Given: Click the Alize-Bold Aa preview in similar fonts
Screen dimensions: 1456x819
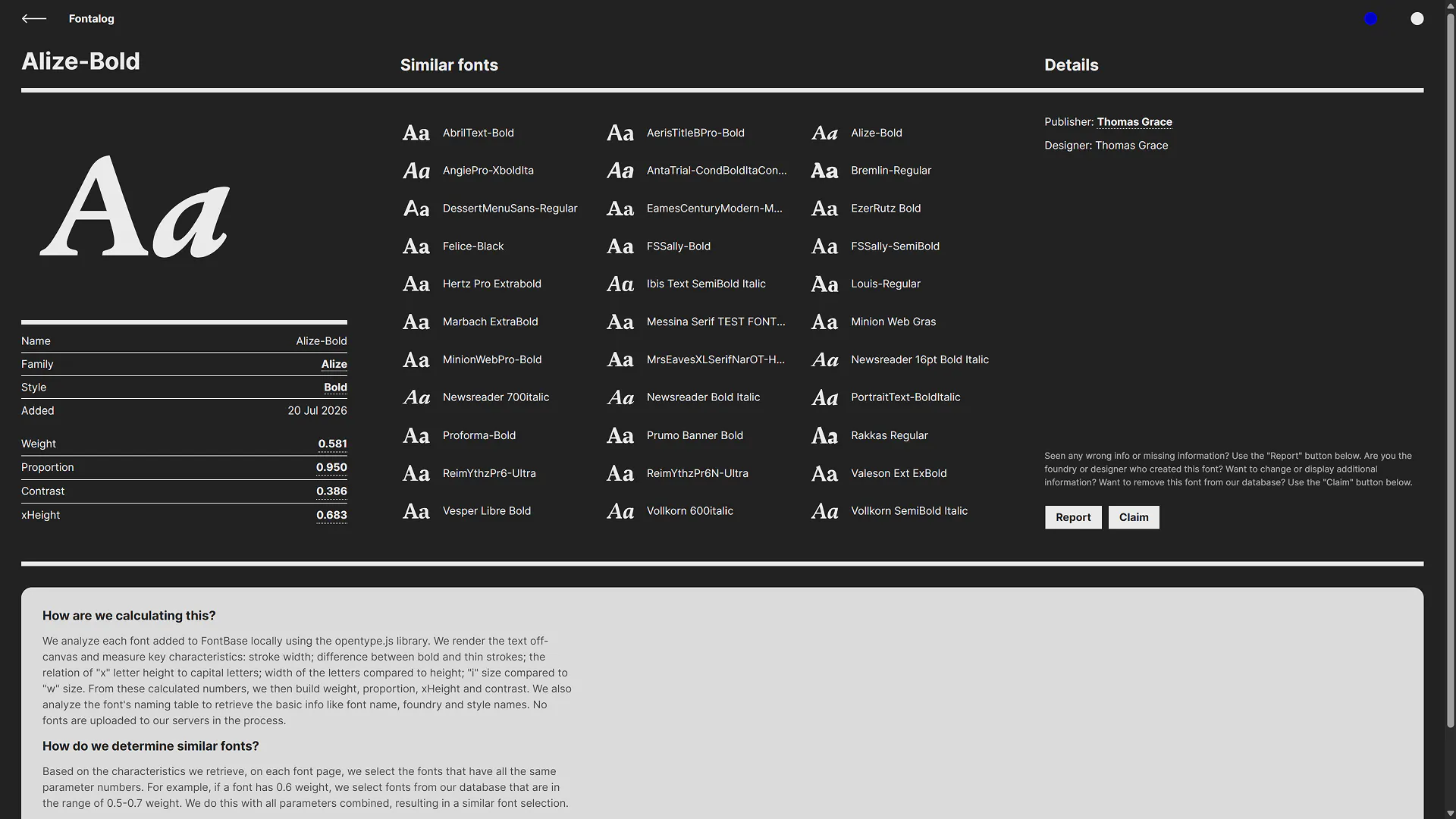Looking at the screenshot, I should click(x=824, y=133).
